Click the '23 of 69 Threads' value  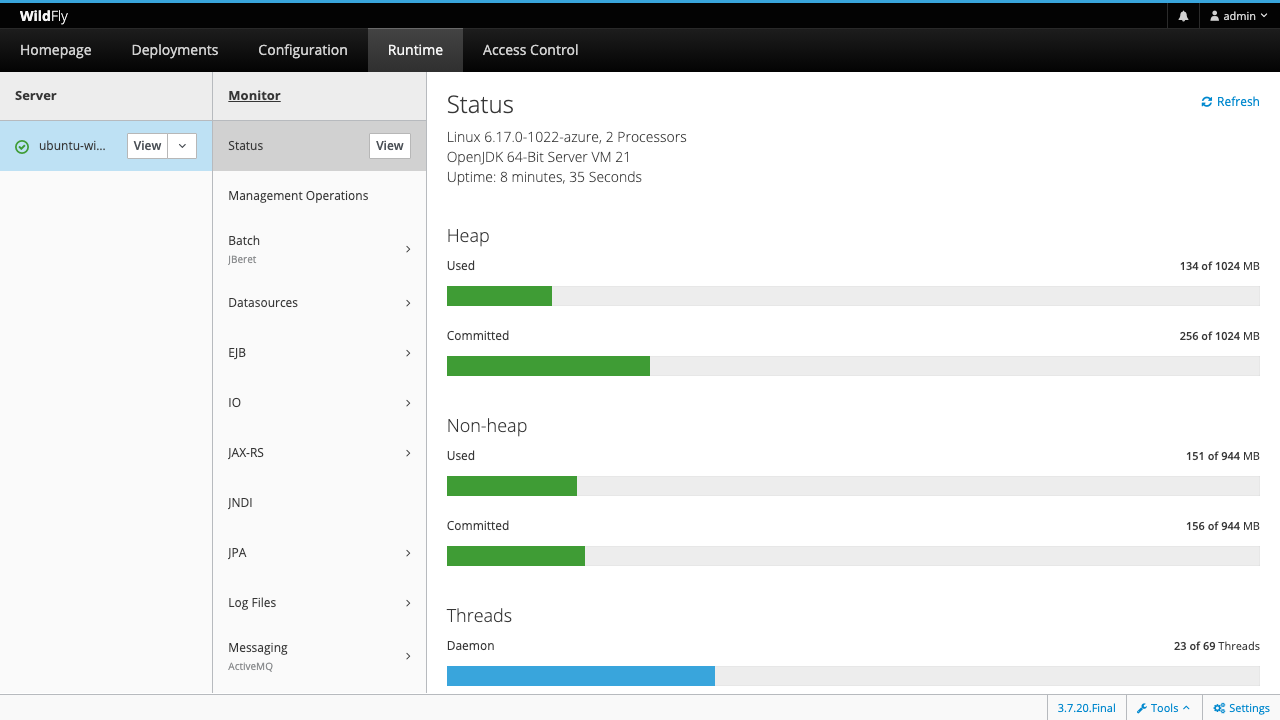pyautogui.click(x=1217, y=646)
